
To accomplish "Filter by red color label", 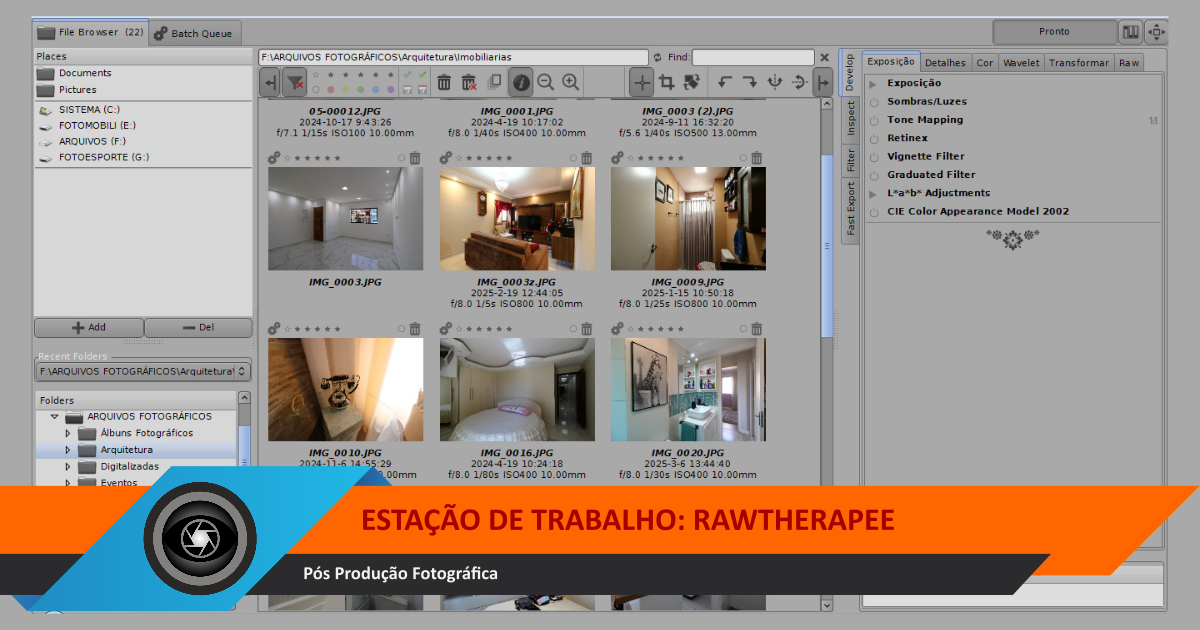I will tap(332, 91).
